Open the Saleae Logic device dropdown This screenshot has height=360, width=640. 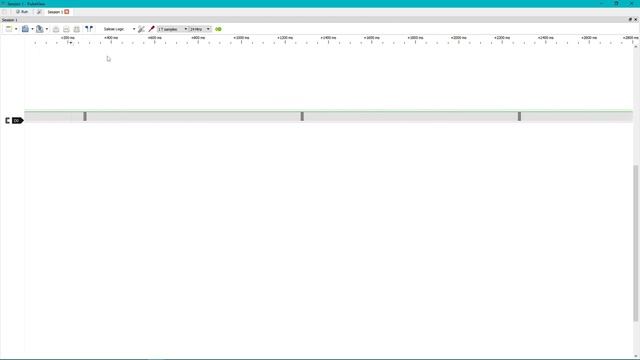[119, 29]
